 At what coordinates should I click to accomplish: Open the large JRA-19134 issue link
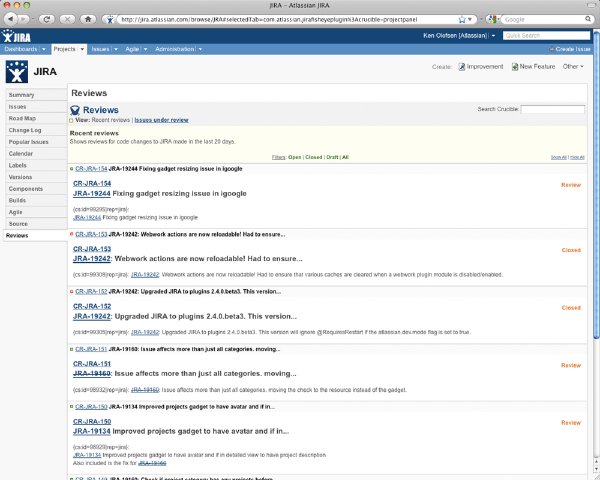pyautogui.click(x=91, y=431)
